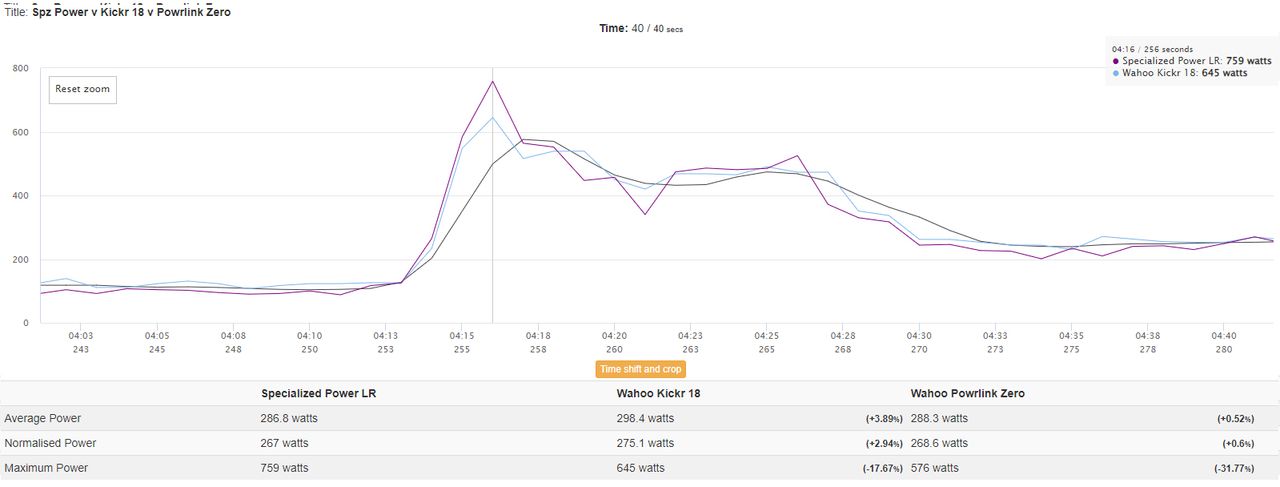
Task: Click the 576 watts Maximum Power cell
Action: 934,468
